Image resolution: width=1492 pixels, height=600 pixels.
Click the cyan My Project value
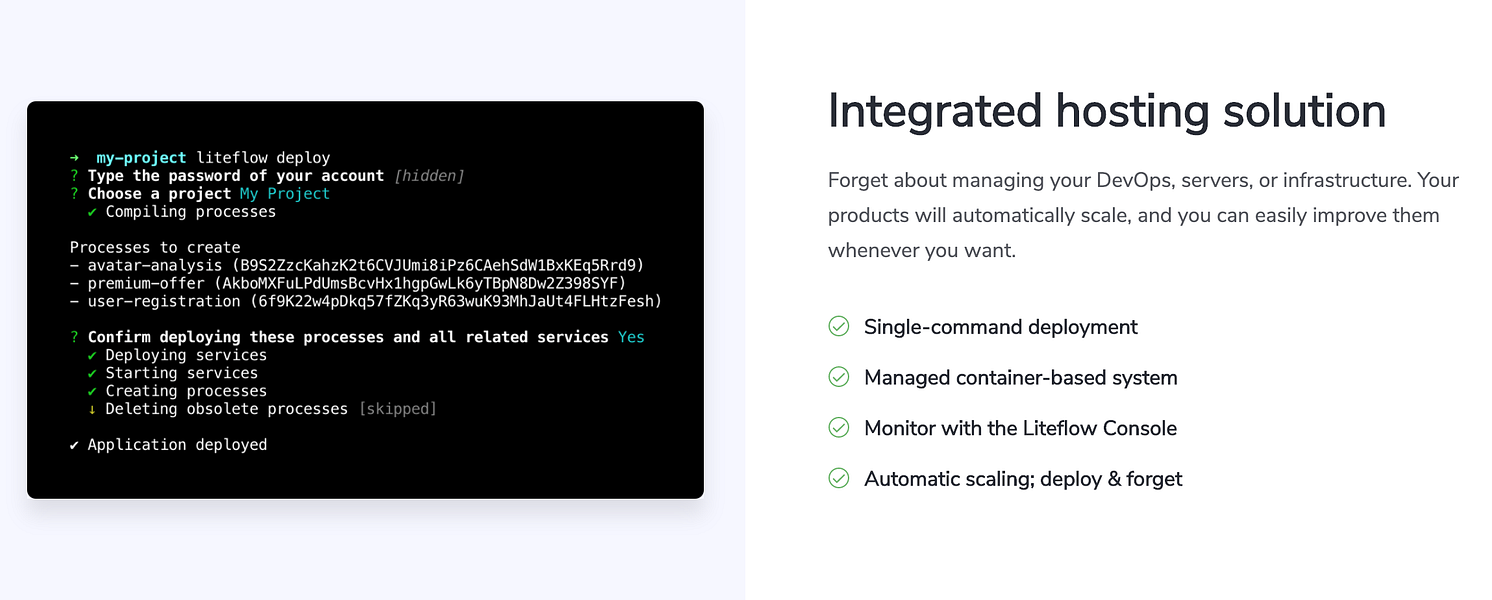(x=285, y=194)
